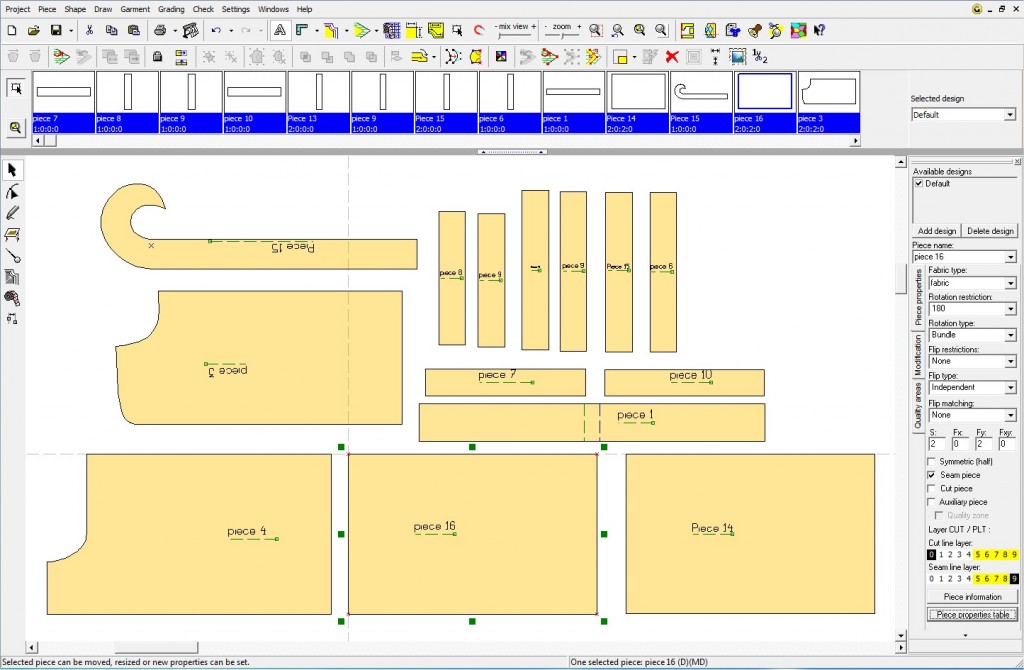Open the Grading menu
Image resolution: width=1024 pixels, height=670 pixels.
[x=171, y=9]
